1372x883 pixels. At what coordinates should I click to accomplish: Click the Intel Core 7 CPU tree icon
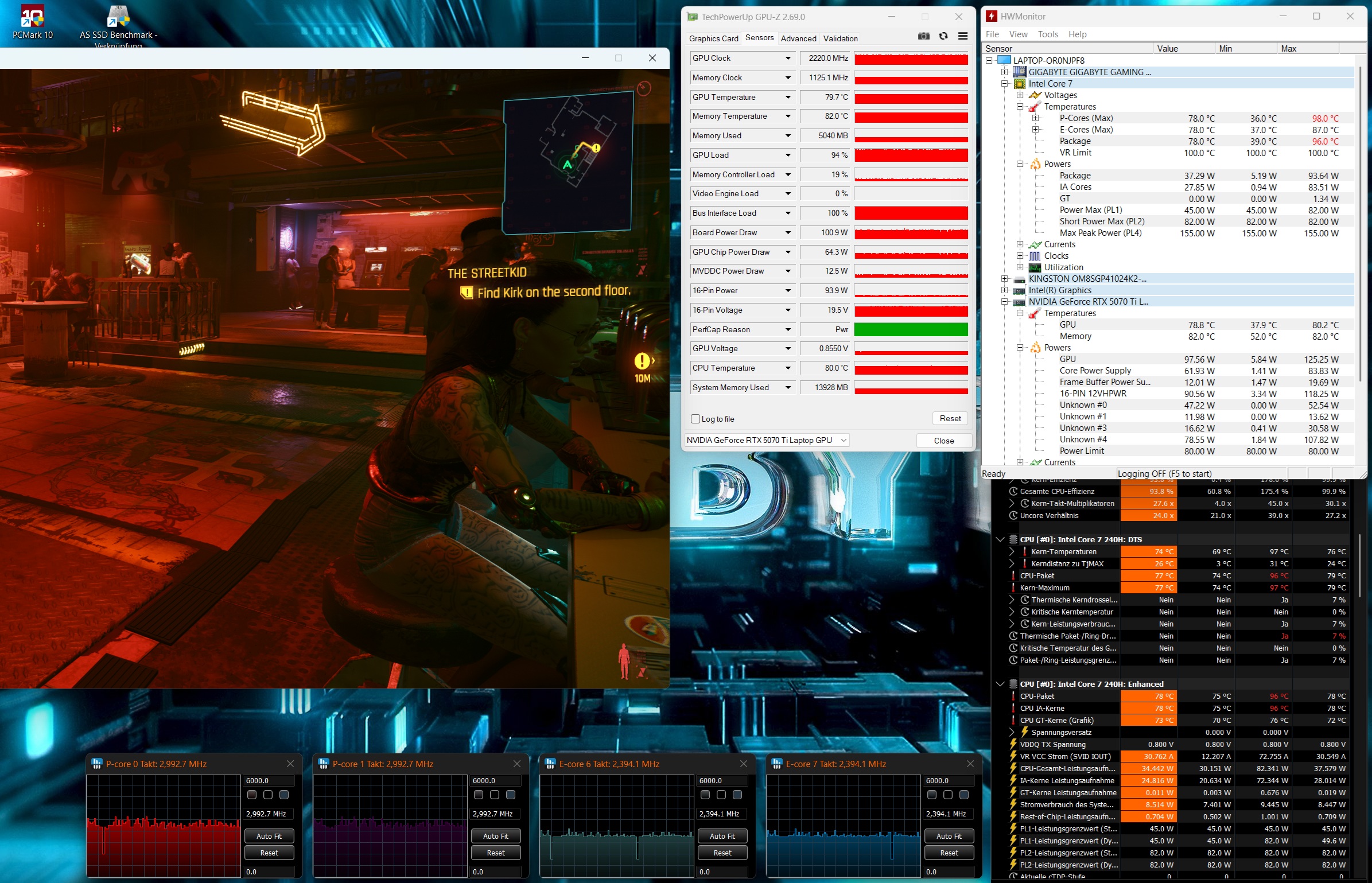(1019, 84)
